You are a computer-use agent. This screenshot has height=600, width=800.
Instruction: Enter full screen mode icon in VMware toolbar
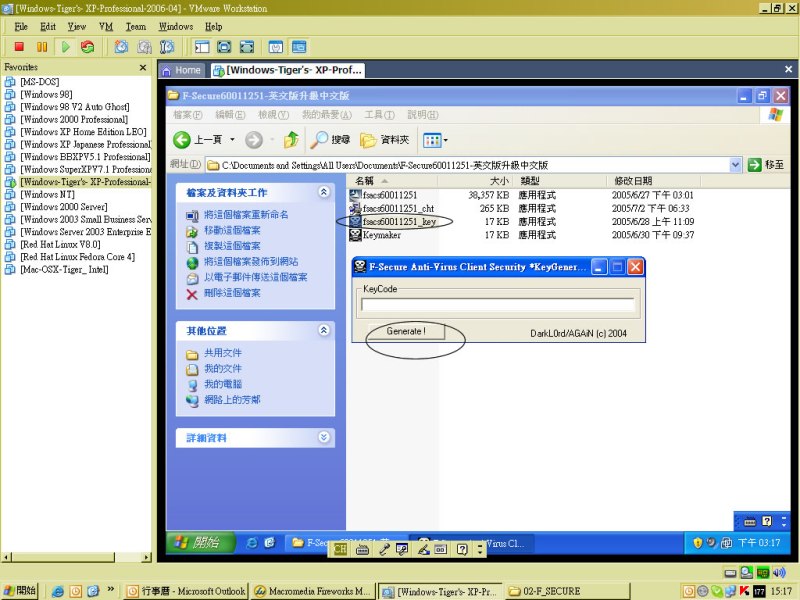pyautogui.click(x=247, y=47)
